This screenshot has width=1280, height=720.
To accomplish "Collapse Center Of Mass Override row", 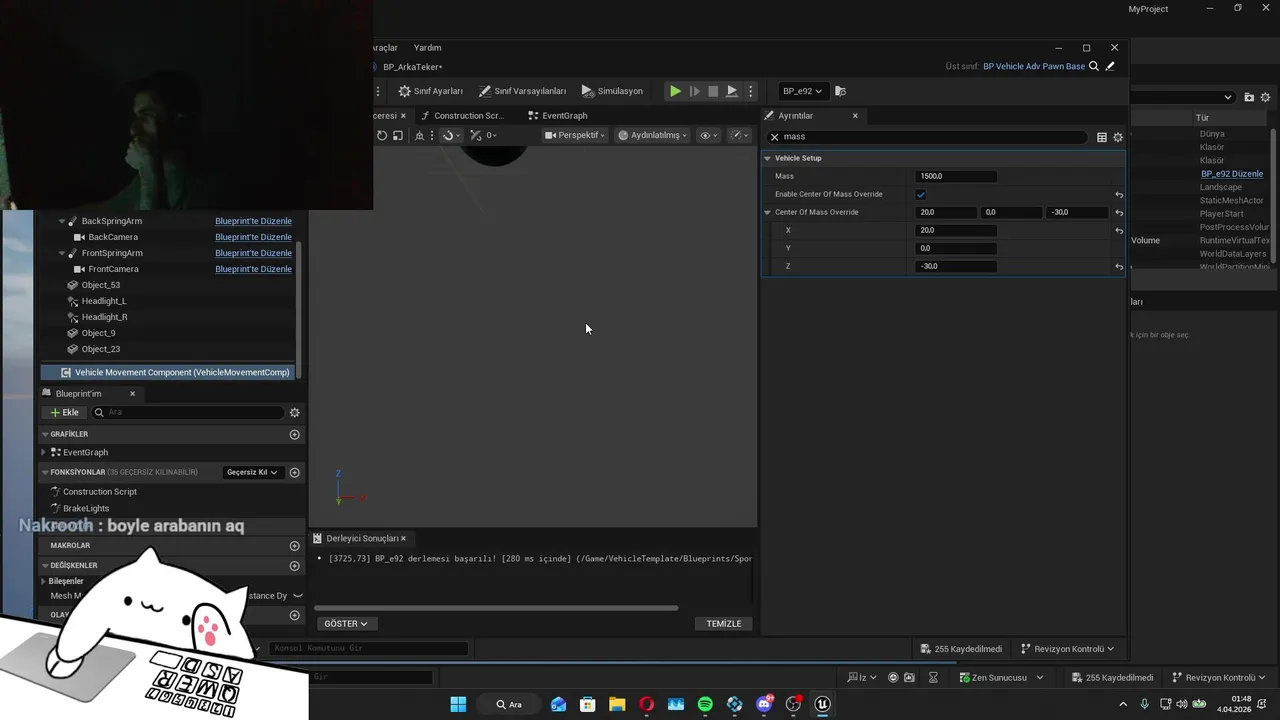I will [768, 212].
